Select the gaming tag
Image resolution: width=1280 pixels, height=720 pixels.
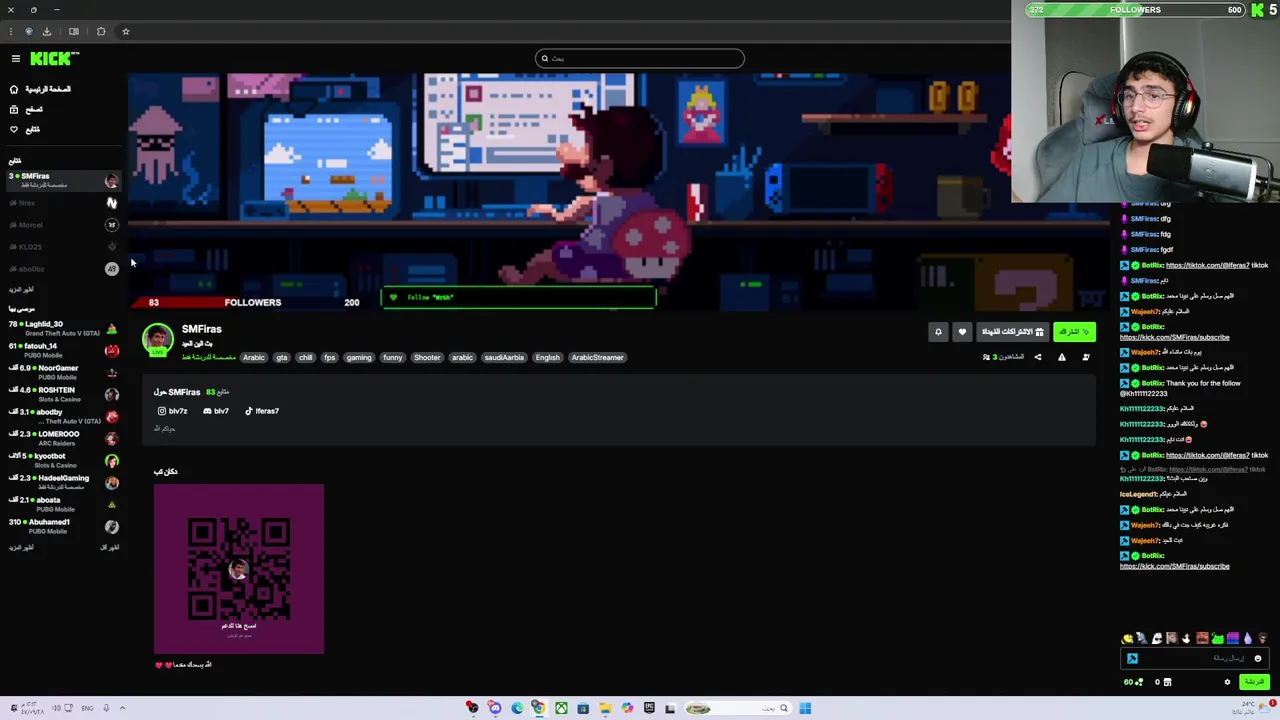(x=359, y=357)
